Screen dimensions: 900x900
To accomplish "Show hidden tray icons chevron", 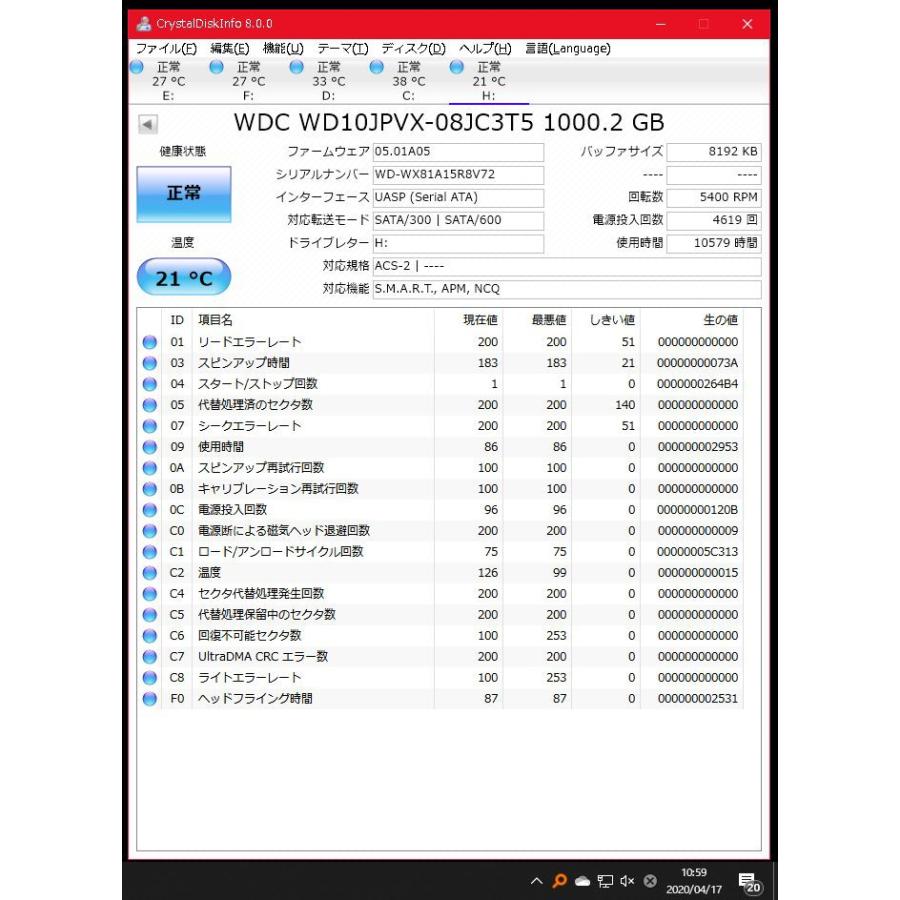I will coord(537,881).
